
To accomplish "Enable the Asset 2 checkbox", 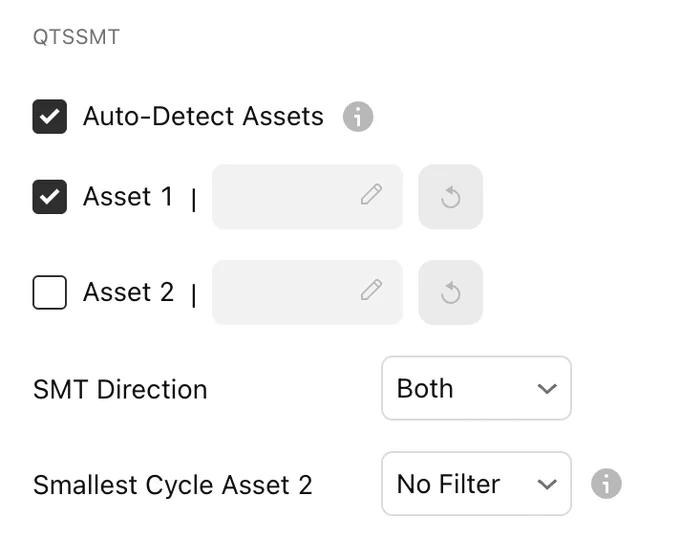I will (50, 292).
